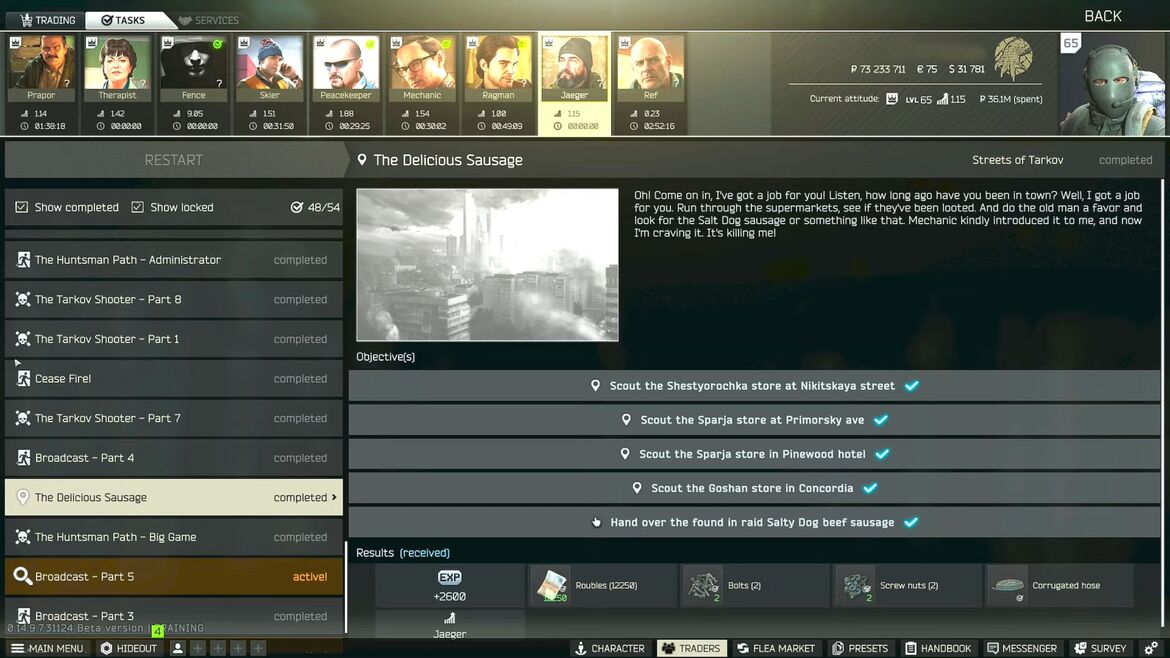Open the Flea Market screen

click(x=775, y=648)
